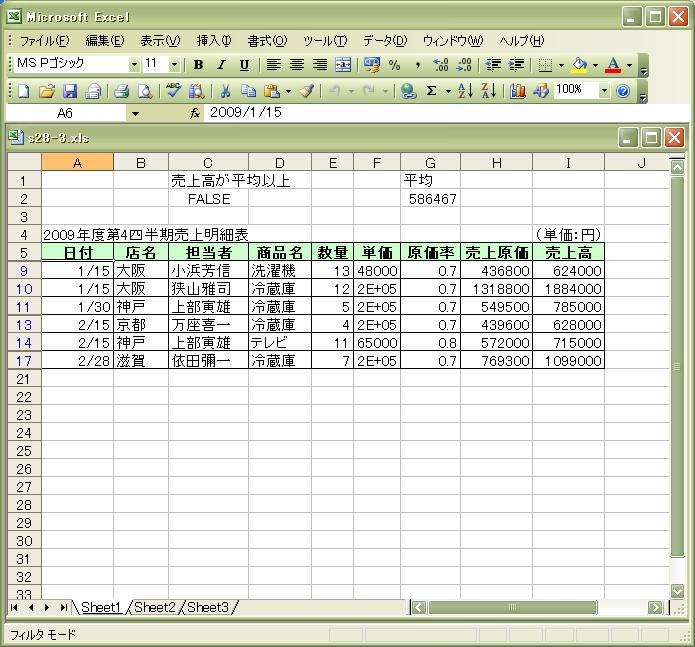Open a file

47,91
